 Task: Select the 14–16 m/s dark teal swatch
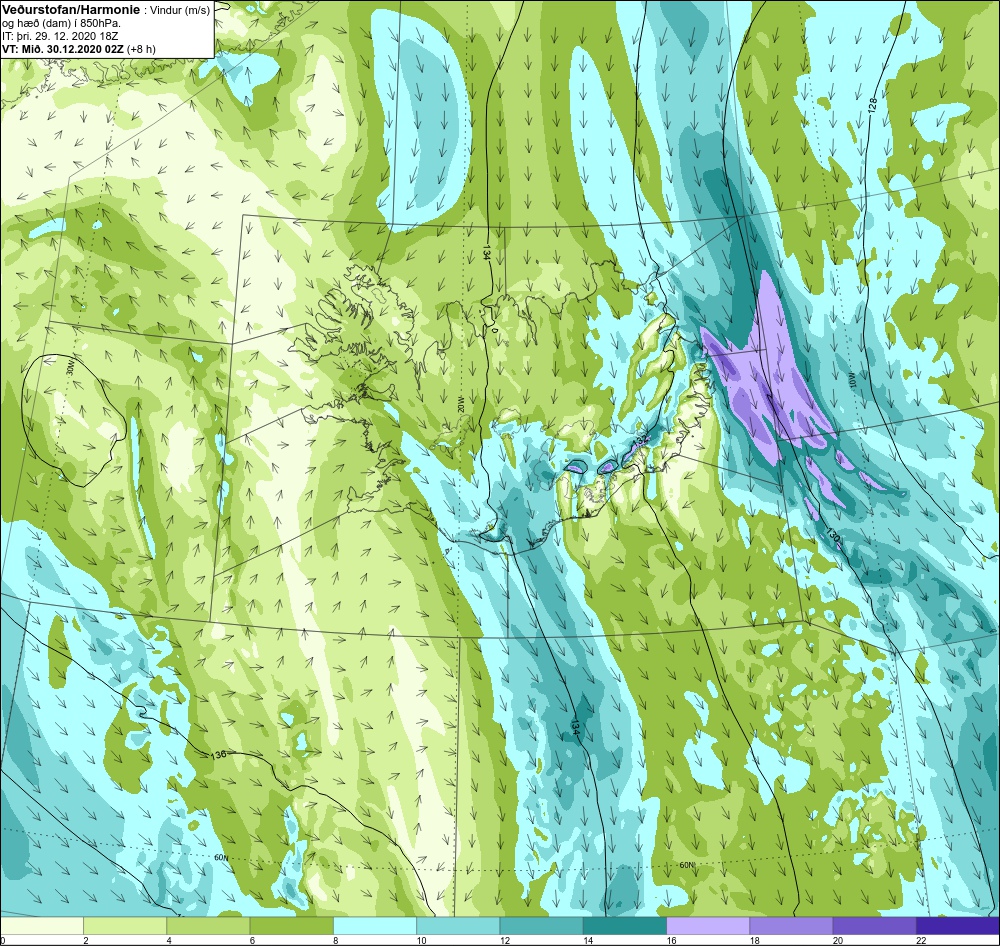624,926
